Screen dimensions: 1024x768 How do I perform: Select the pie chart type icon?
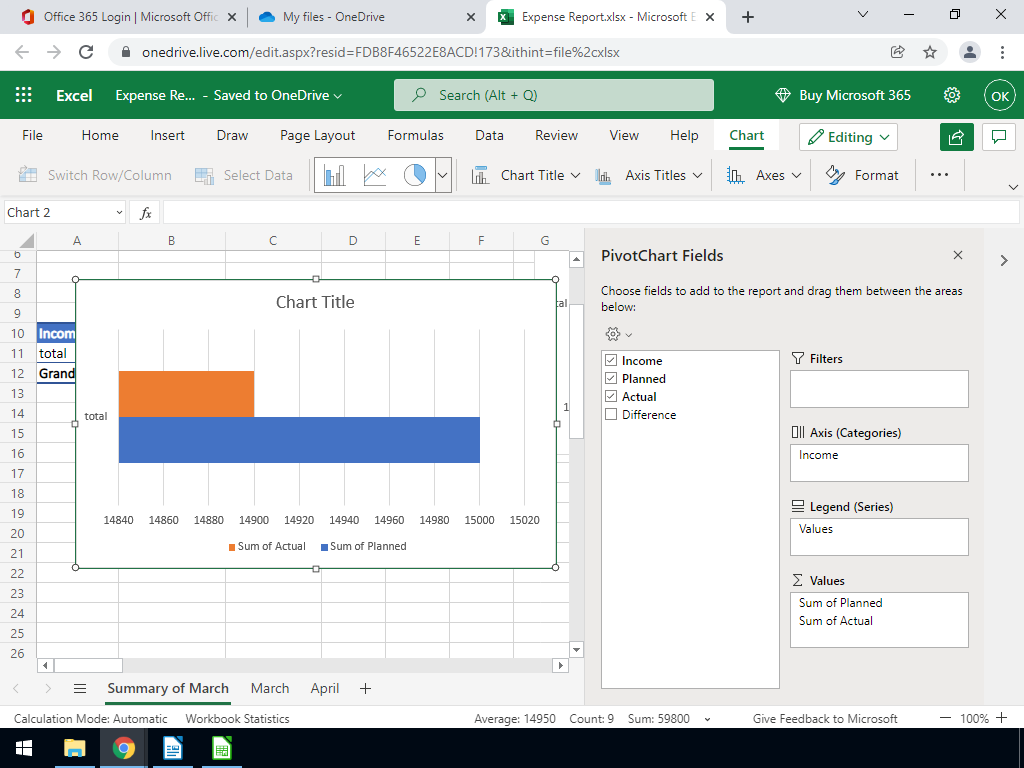click(415, 175)
